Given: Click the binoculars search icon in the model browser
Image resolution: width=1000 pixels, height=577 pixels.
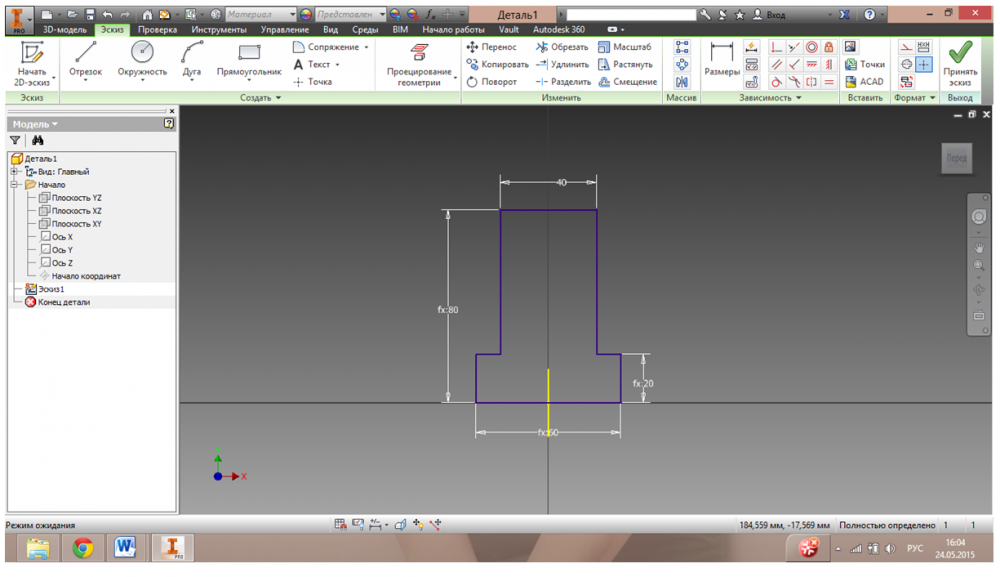Looking at the screenshot, I should point(38,141).
